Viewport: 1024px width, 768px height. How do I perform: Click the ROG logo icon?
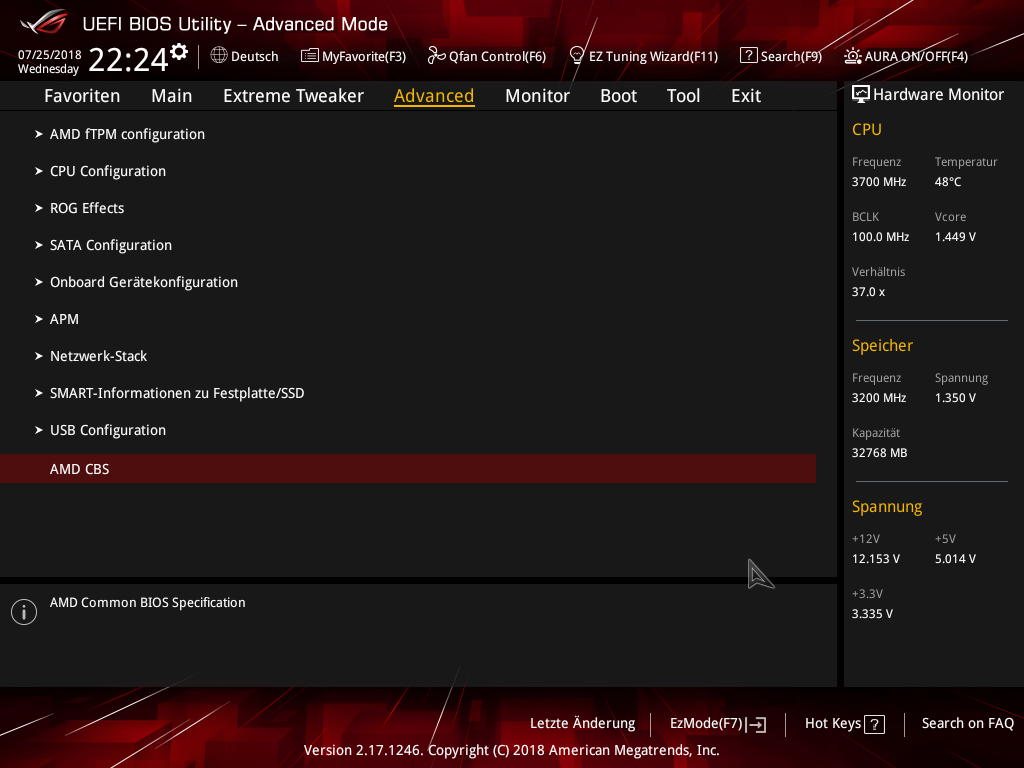[44, 22]
